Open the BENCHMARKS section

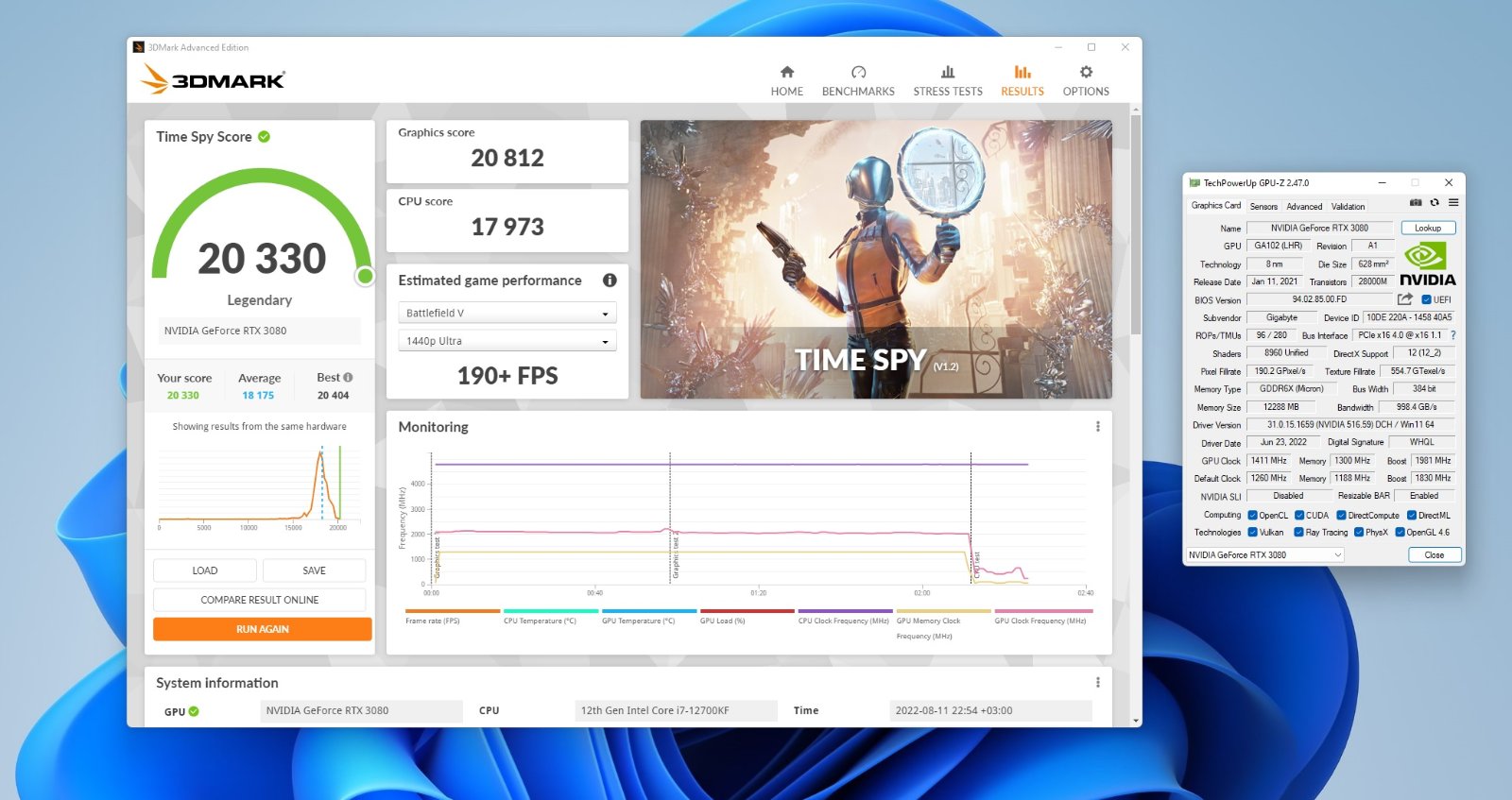point(858,81)
